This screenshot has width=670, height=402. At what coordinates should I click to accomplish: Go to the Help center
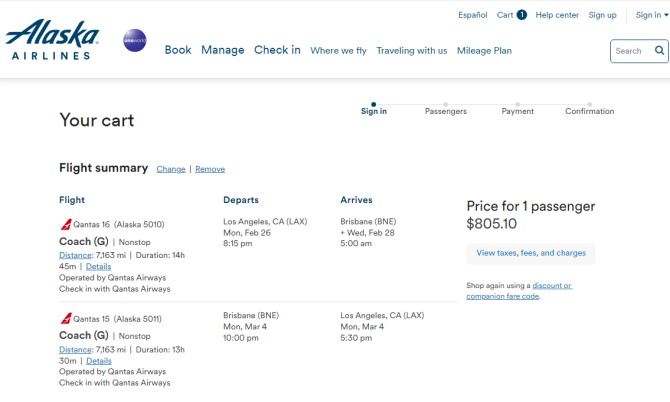[557, 15]
